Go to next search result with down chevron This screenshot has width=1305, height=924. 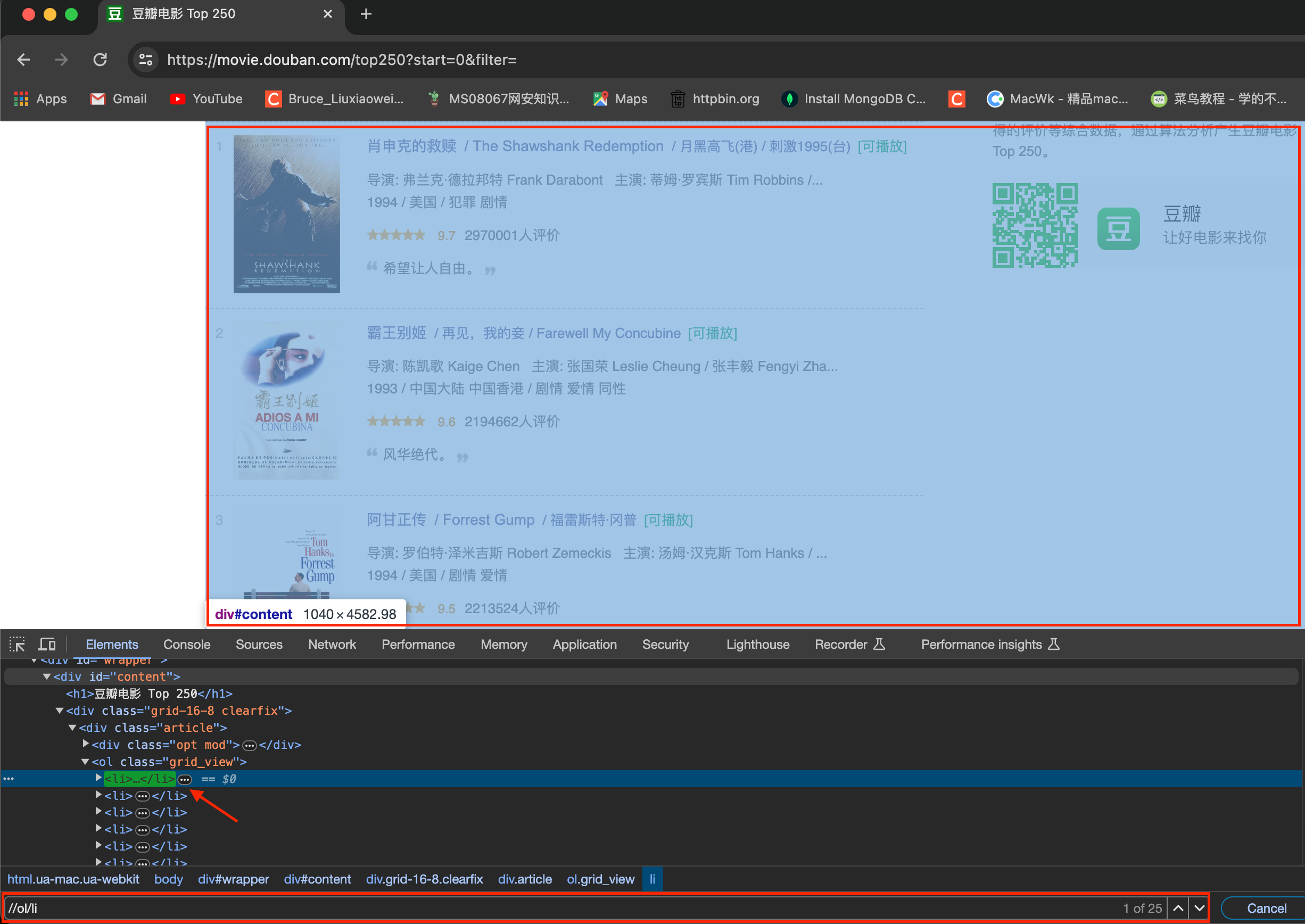tap(1199, 908)
